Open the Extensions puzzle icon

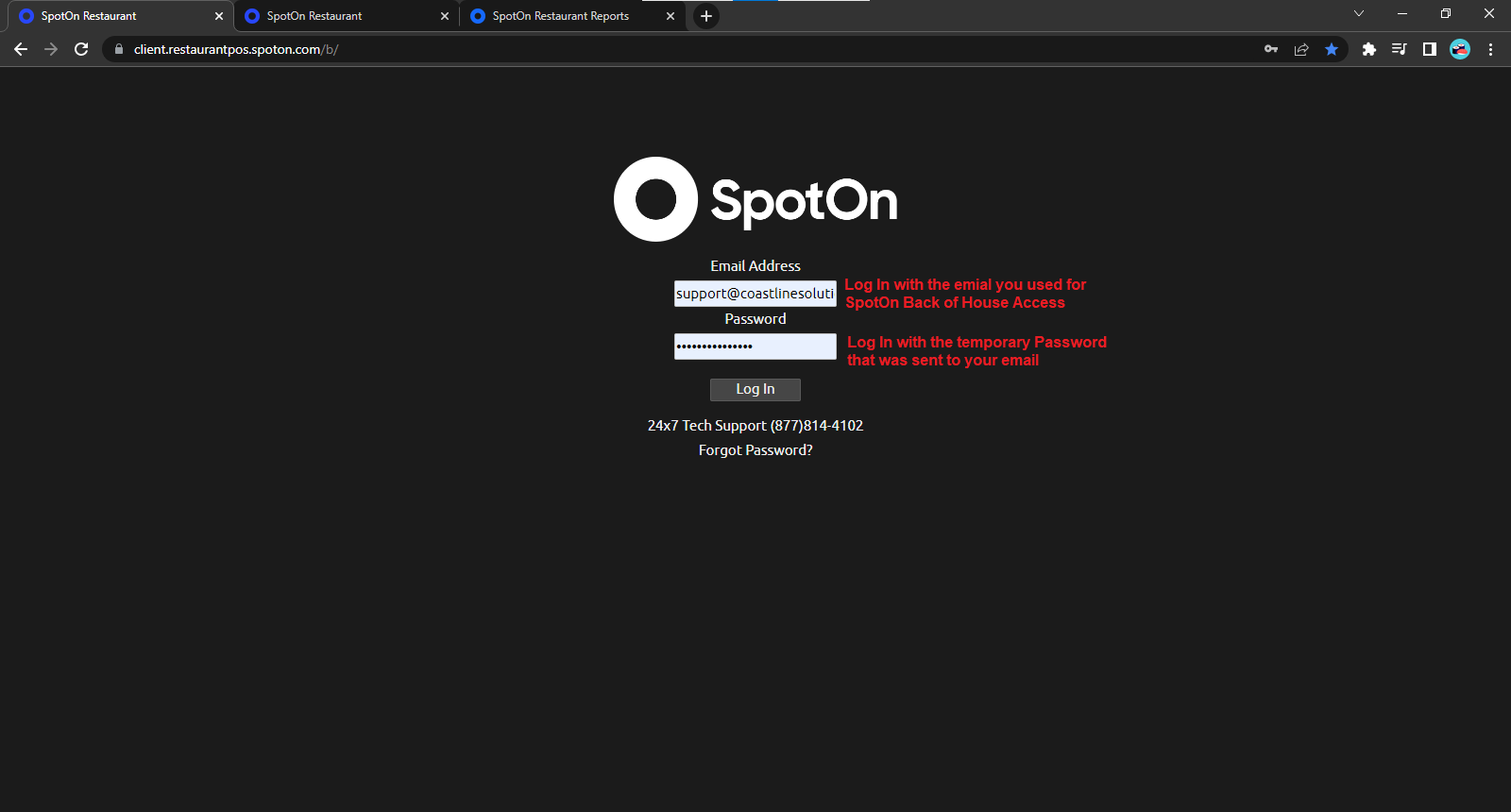pos(1368,49)
